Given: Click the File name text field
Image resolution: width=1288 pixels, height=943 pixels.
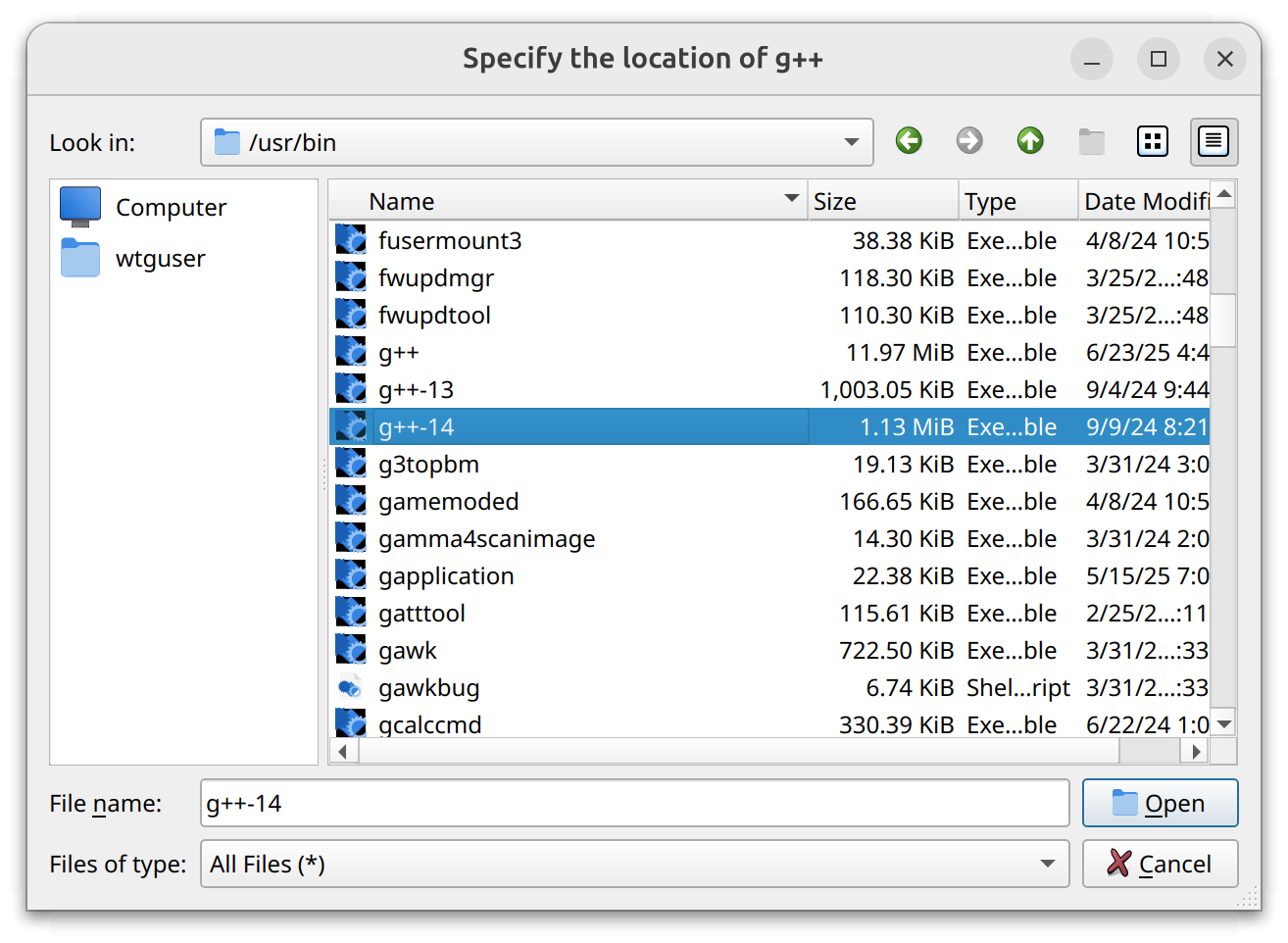Looking at the screenshot, I should (633, 803).
